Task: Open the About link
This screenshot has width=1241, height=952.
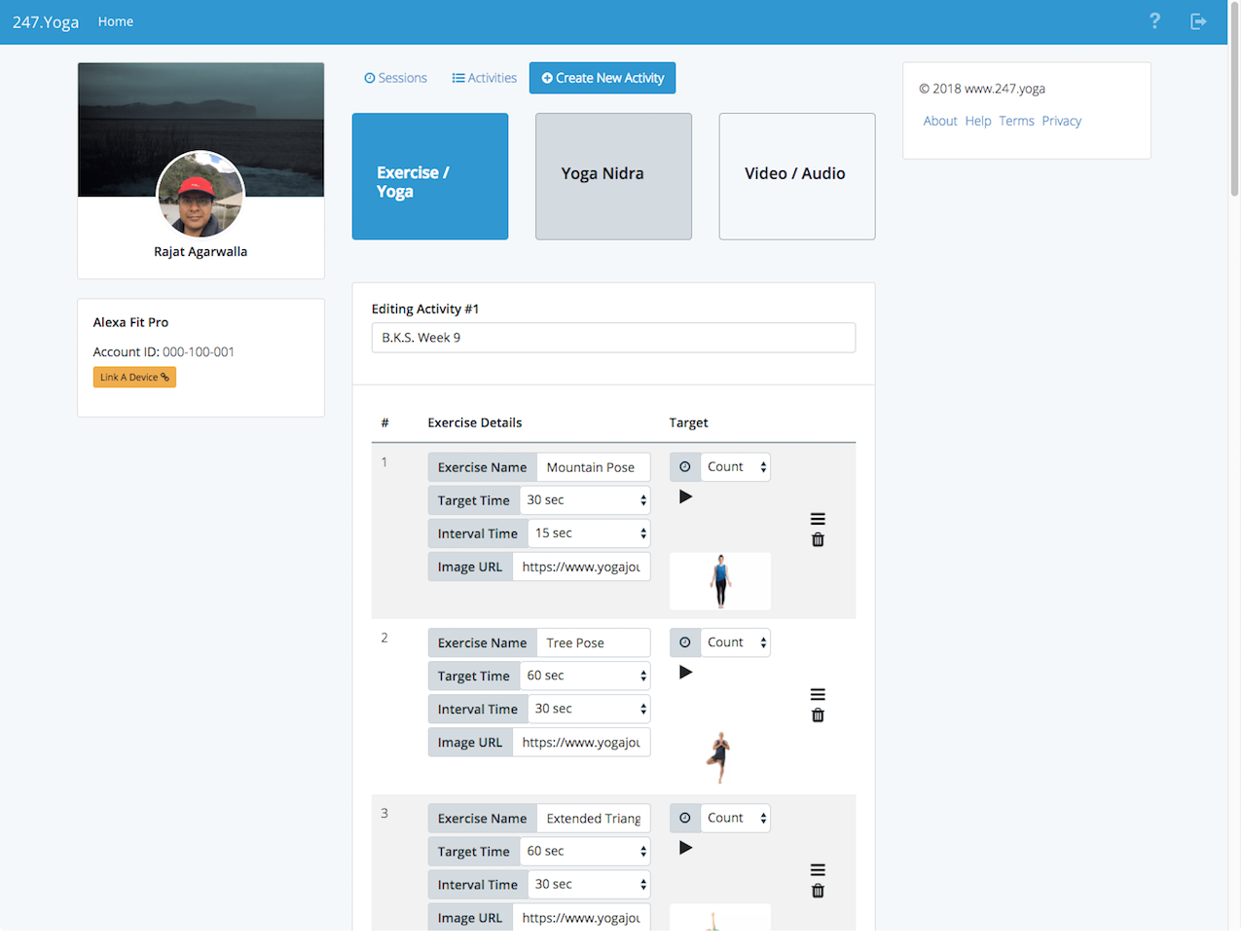Action: pos(940,121)
